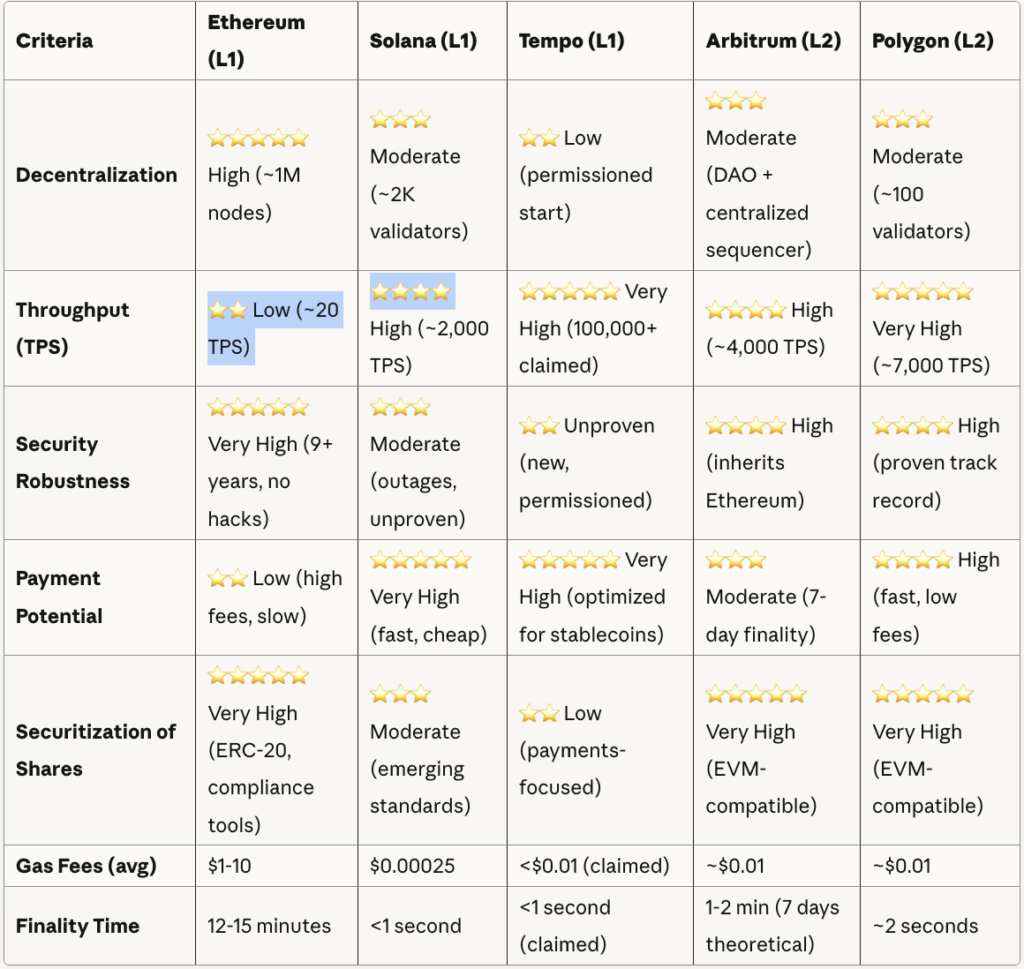Click the Securitization of Shares row label

pyautogui.click(x=95, y=750)
